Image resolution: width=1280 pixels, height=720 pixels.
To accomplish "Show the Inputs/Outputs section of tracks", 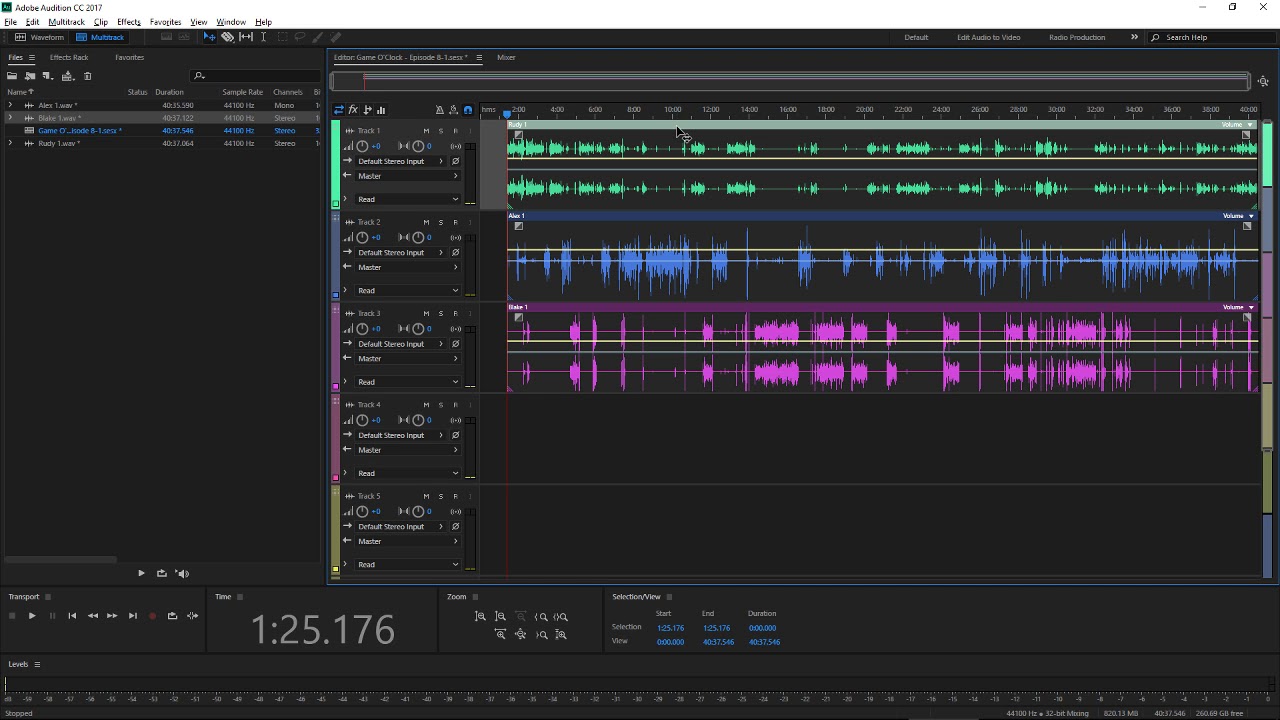I will click(x=339, y=110).
